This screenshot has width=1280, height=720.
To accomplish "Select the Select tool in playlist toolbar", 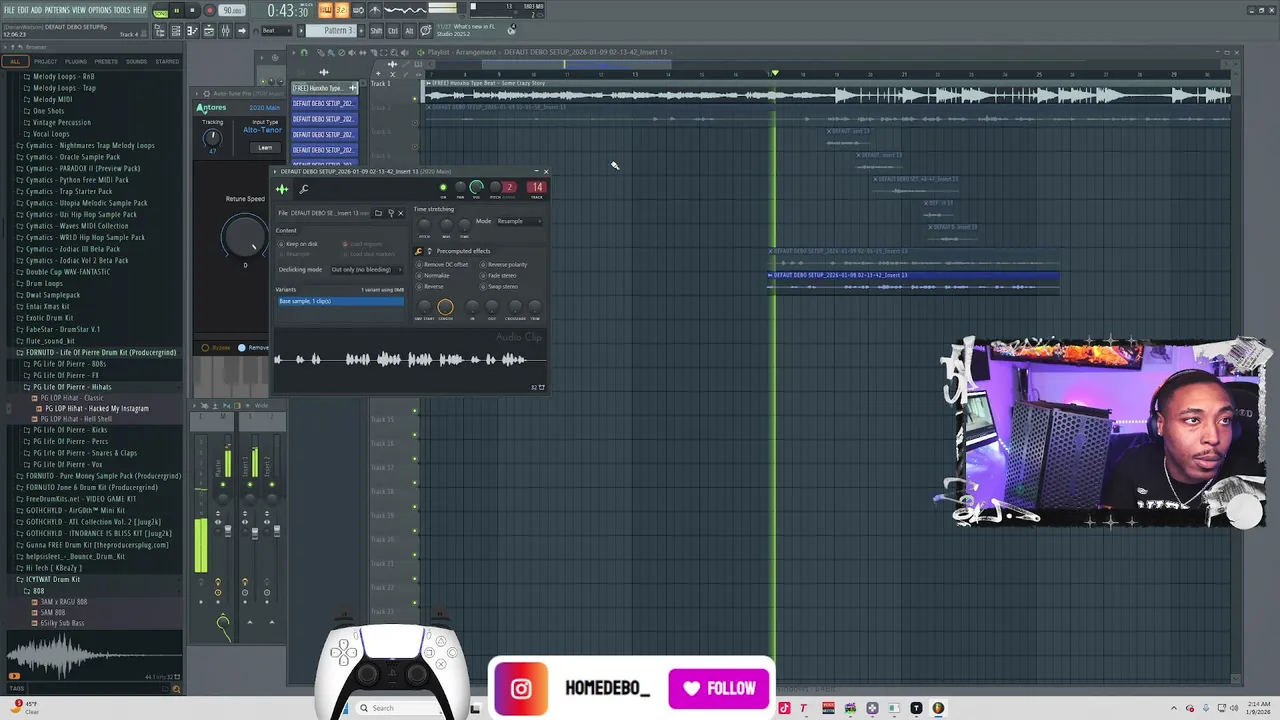I will tap(384, 52).
